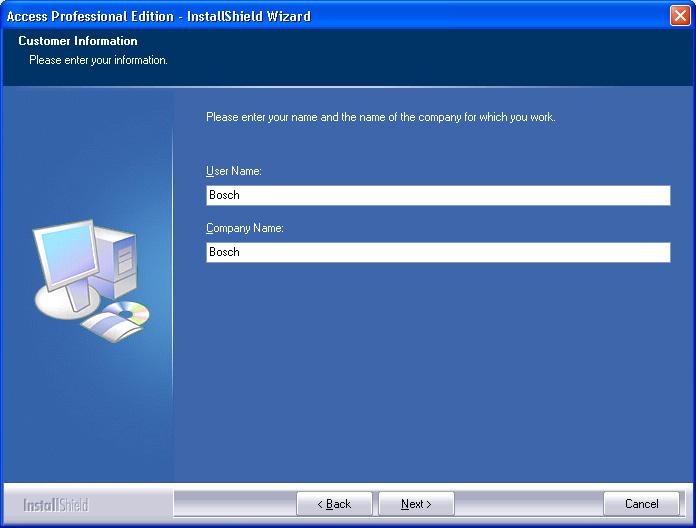Click the 'Please enter your information.' text

click(x=99, y=60)
